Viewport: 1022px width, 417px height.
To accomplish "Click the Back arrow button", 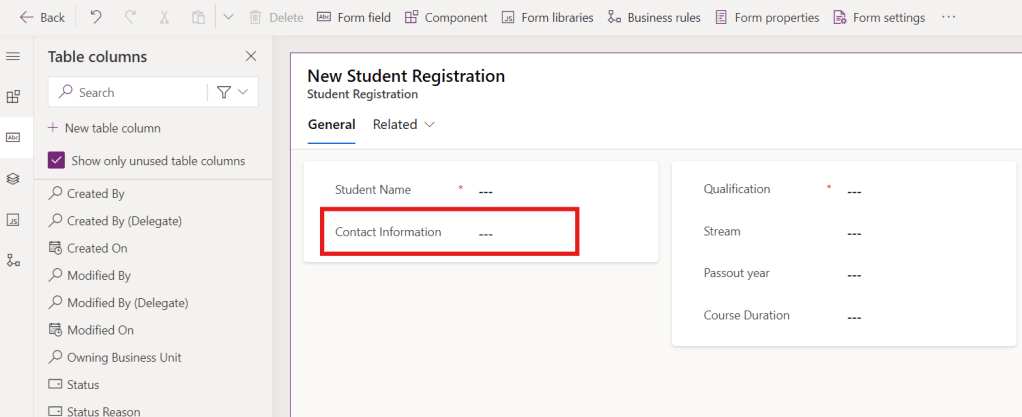I will point(42,17).
